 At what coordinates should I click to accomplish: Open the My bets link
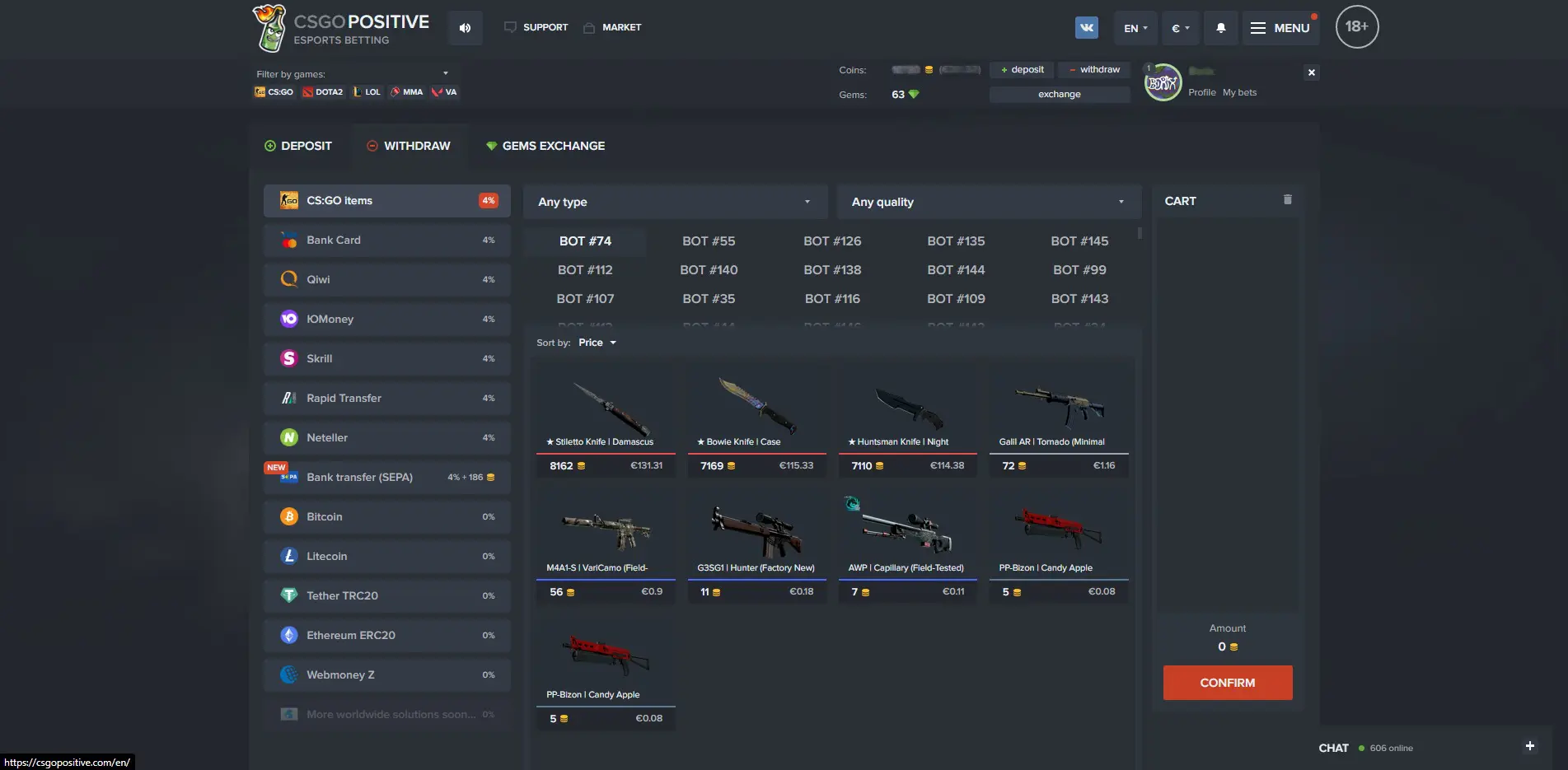coord(1240,92)
